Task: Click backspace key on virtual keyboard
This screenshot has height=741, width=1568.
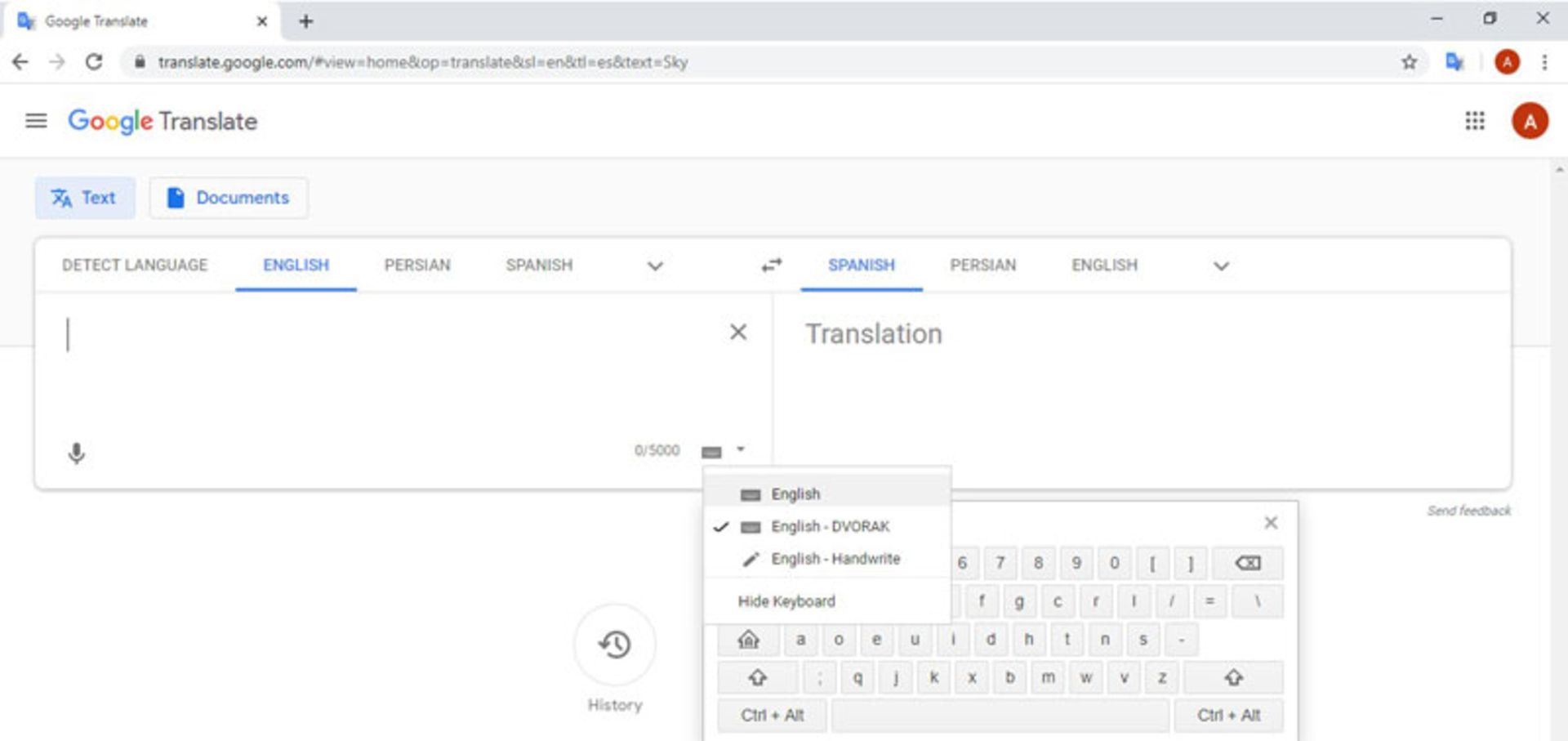Action: [x=1247, y=563]
